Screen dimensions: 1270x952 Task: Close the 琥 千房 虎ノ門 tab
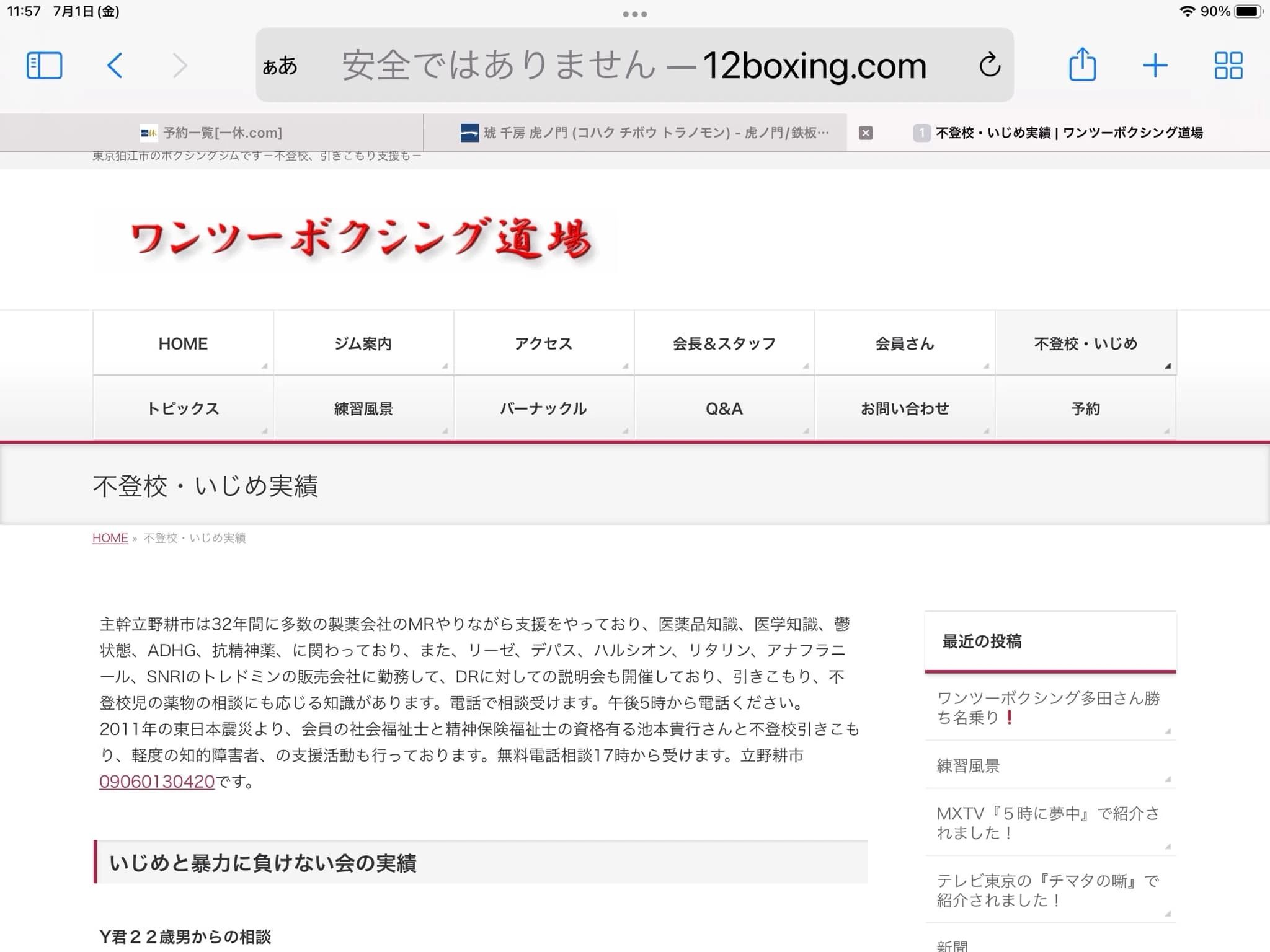click(x=864, y=132)
